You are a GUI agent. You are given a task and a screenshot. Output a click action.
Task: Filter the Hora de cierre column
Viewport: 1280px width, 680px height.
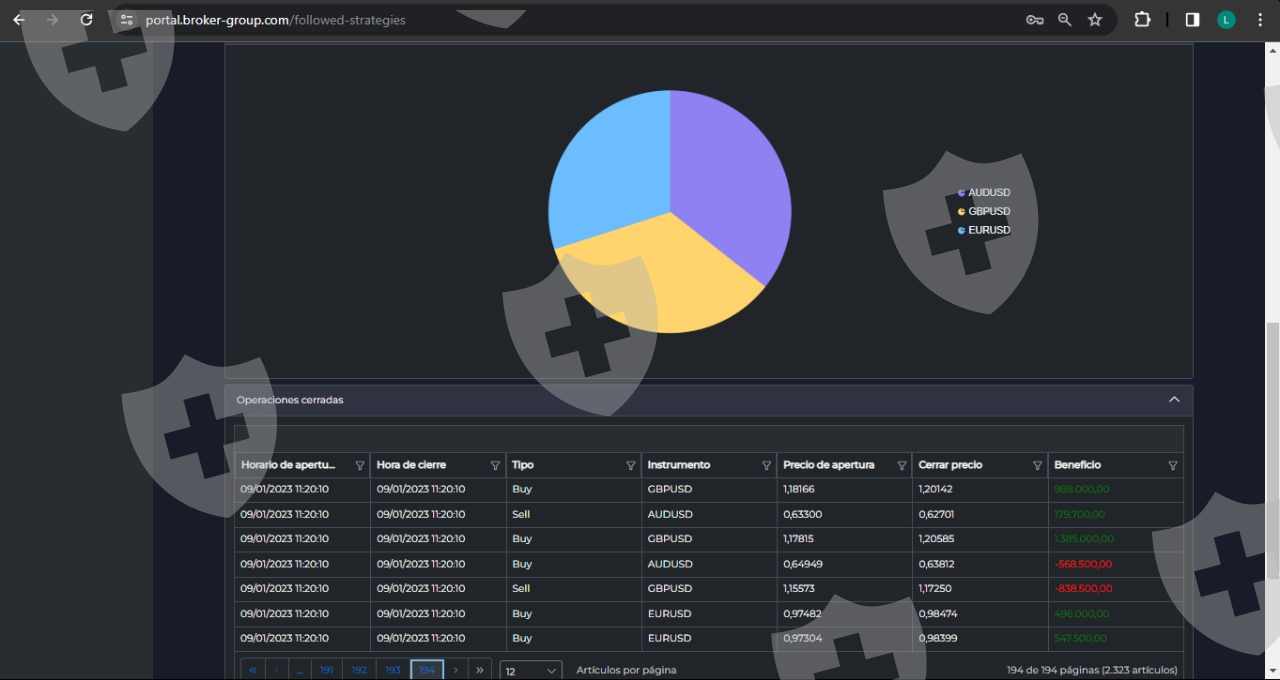click(x=495, y=466)
